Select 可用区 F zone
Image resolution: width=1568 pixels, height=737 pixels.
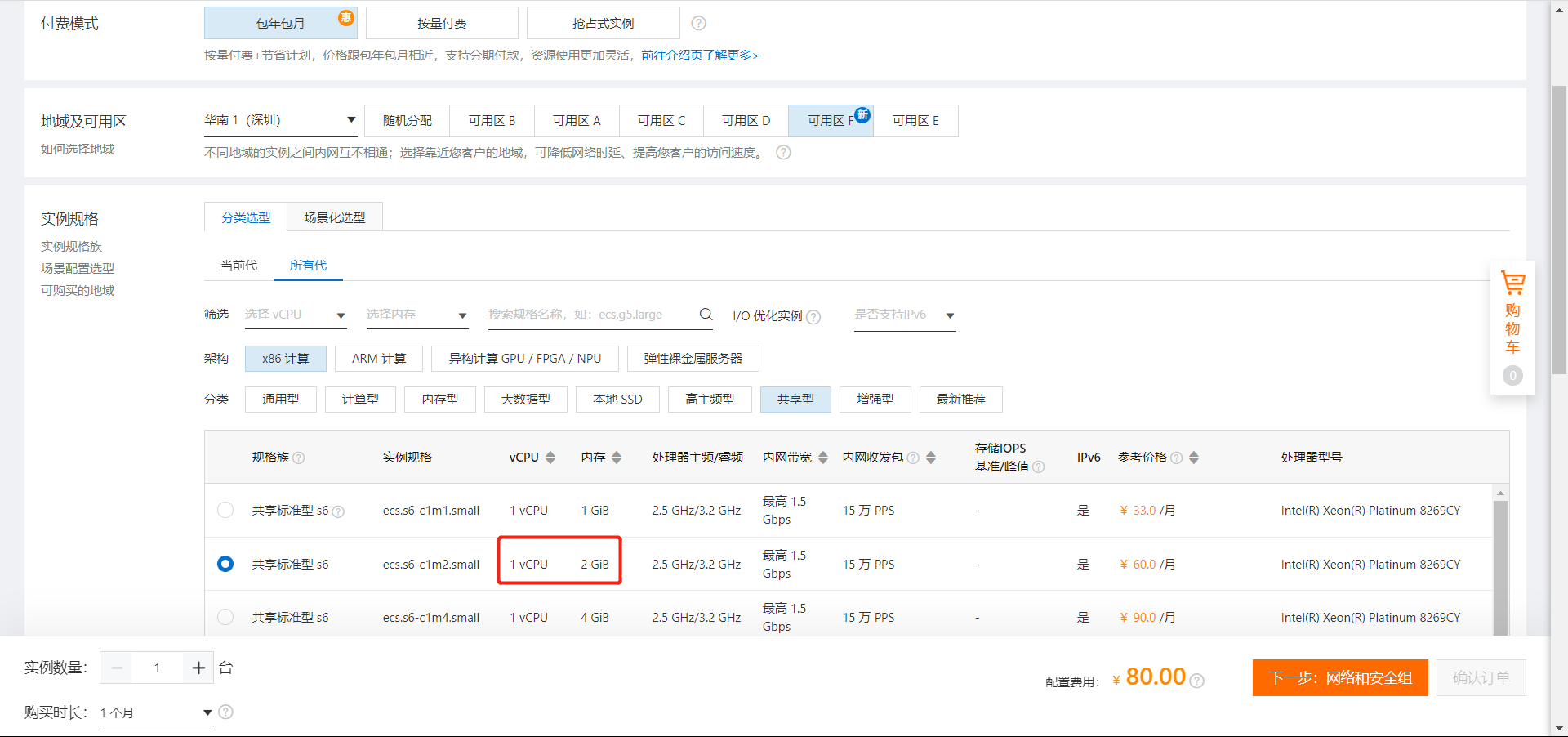831,120
